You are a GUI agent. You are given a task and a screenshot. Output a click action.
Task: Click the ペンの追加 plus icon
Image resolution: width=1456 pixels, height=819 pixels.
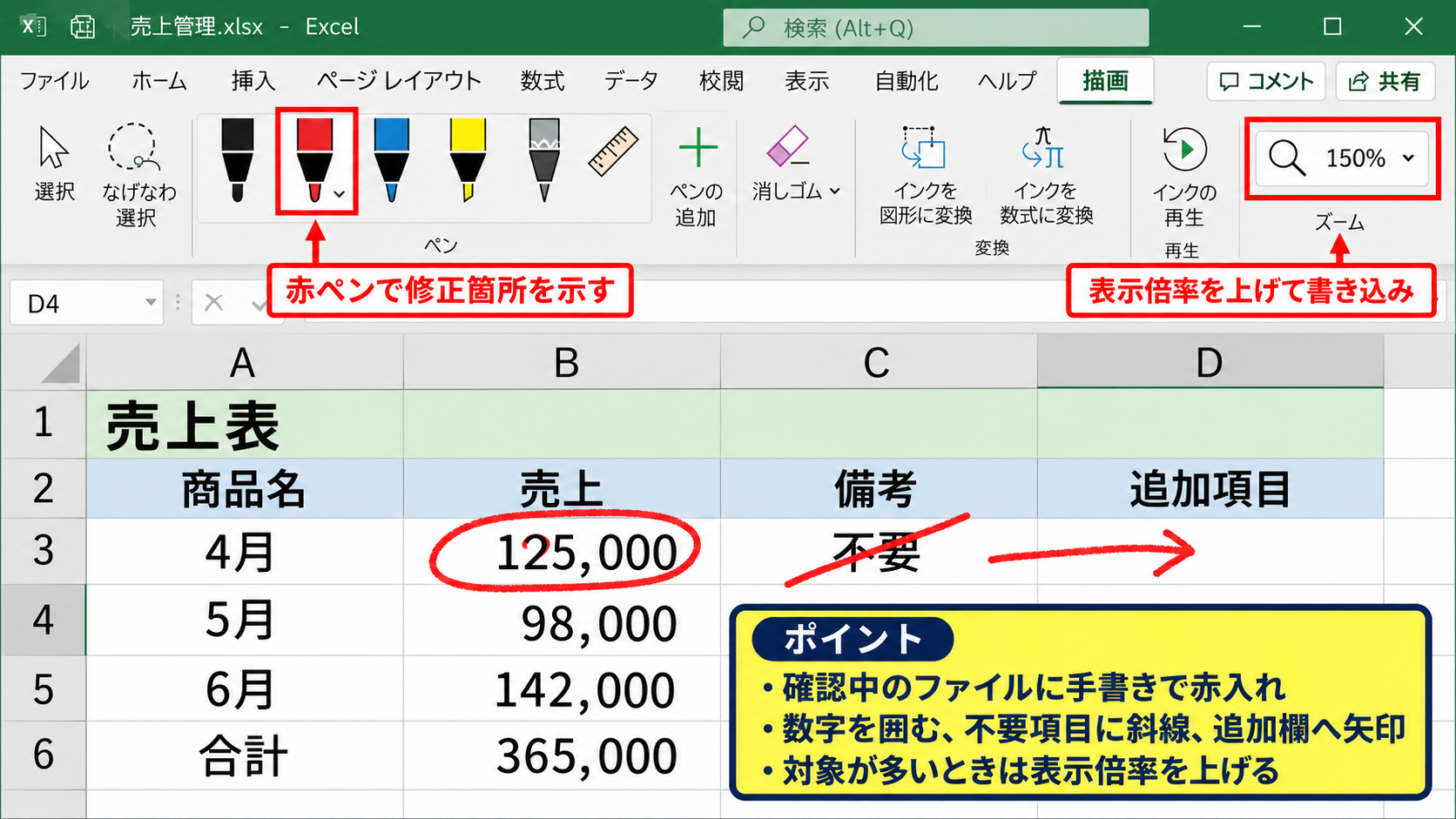(x=698, y=148)
